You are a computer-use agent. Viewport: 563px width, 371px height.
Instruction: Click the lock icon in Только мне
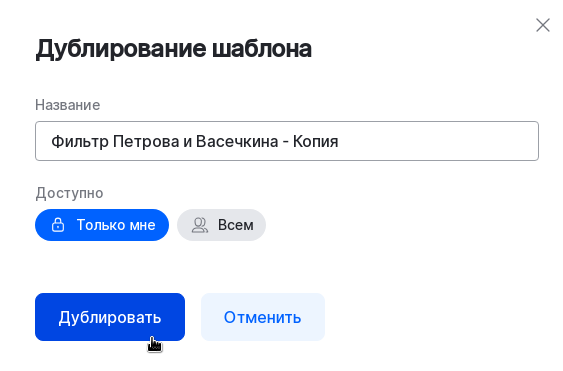[58, 225]
